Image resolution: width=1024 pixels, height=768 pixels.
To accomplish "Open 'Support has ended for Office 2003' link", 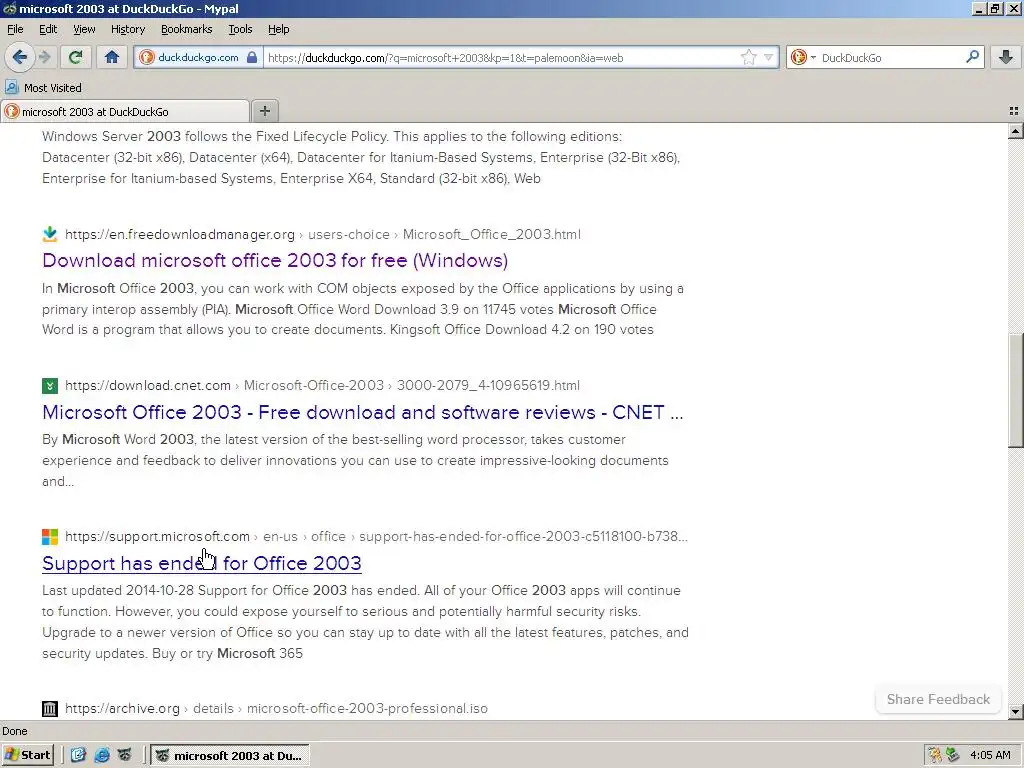I will point(202,563).
